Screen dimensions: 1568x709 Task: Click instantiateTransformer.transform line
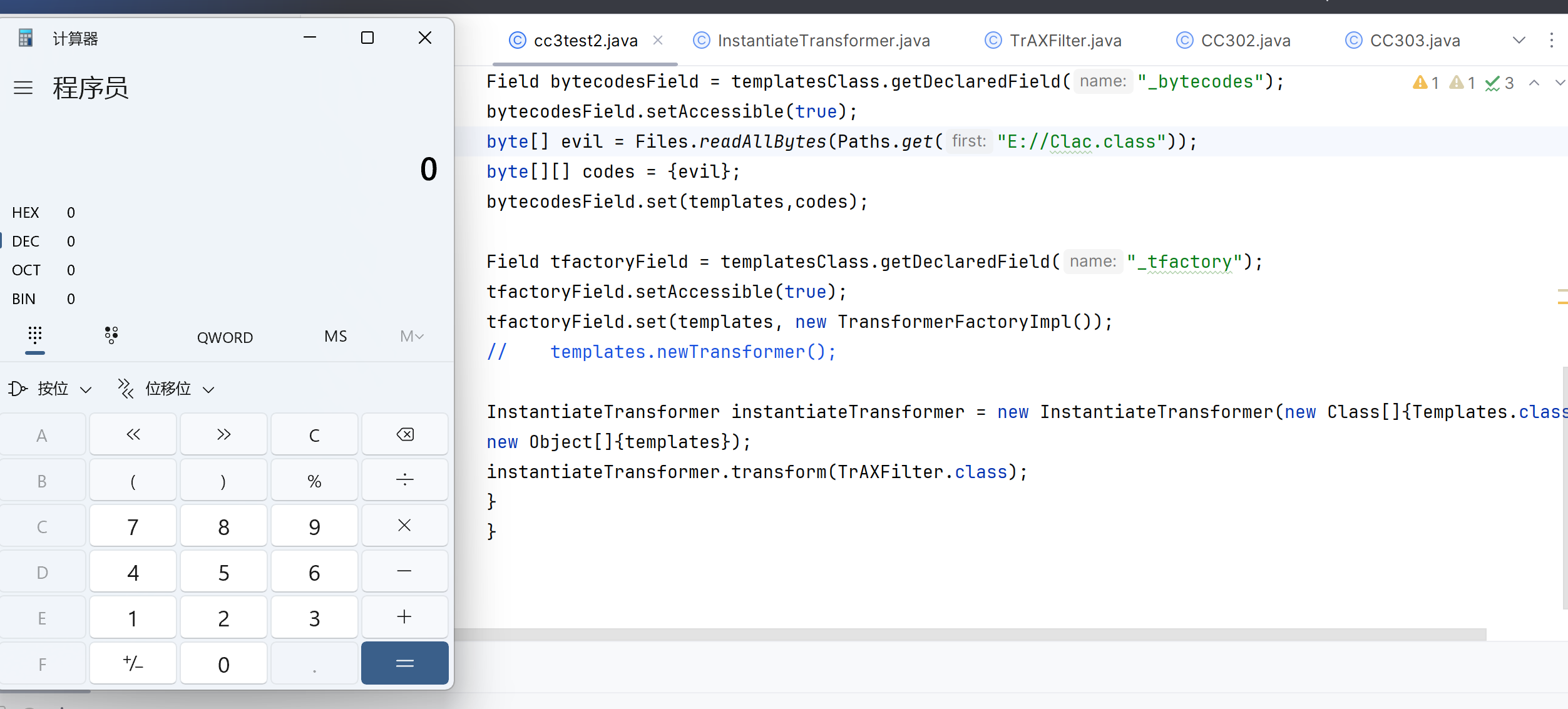pyautogui.click(x=757, y=472)
